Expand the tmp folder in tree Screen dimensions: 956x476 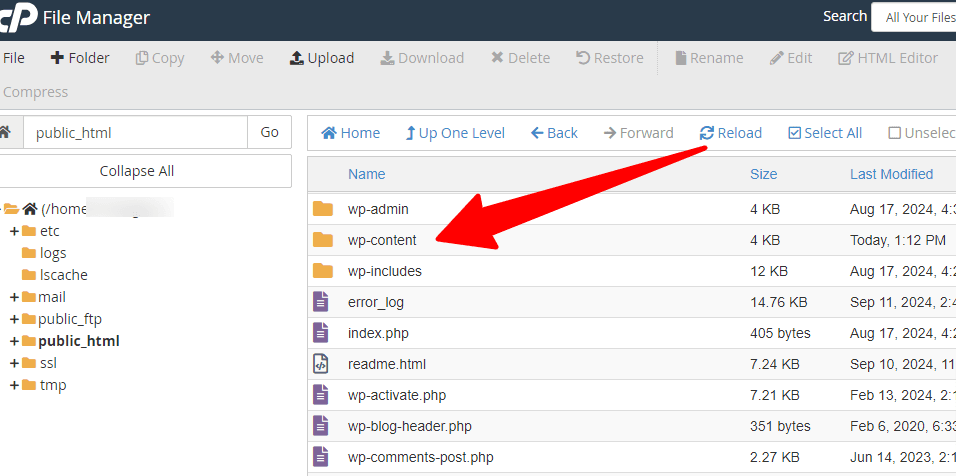pyautogui.click(x=14, y=385)
